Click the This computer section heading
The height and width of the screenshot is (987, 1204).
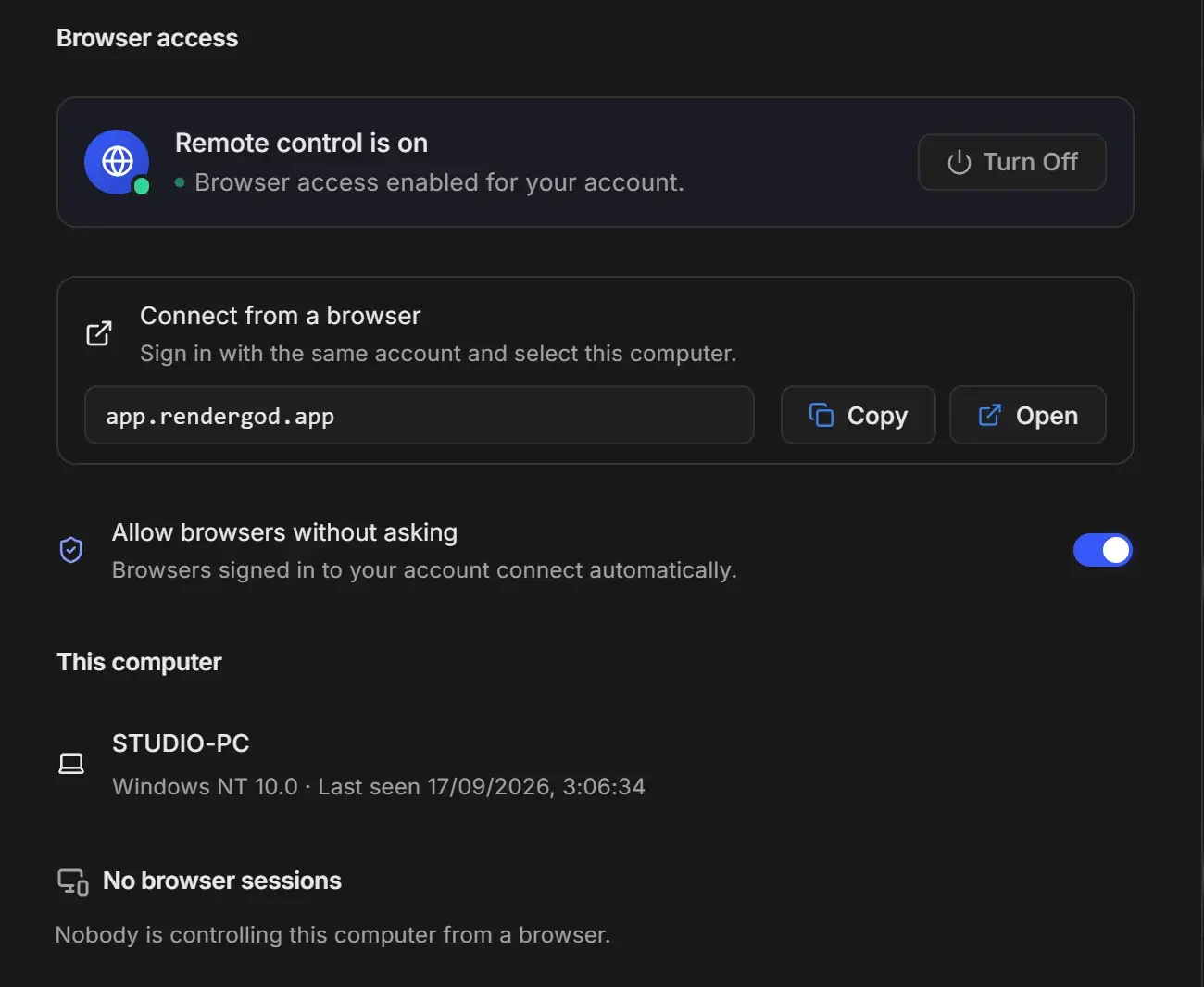[139, 662]
